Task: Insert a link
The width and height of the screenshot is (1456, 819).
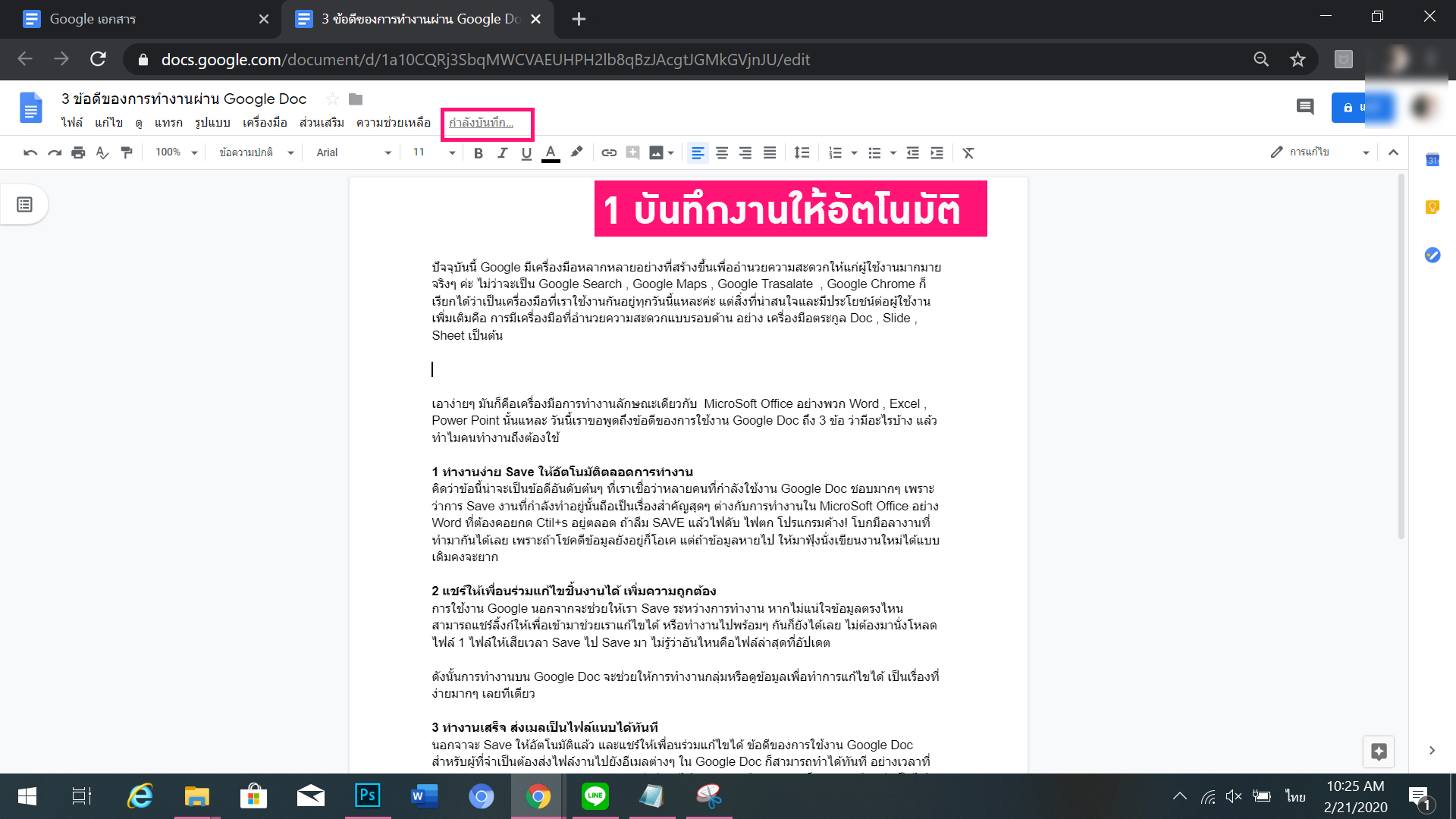Action: (x=609, y=152)
